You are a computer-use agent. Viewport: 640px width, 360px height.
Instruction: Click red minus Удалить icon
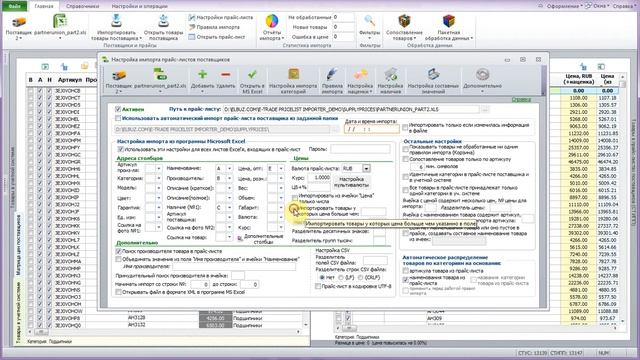[x=226, y=75]
